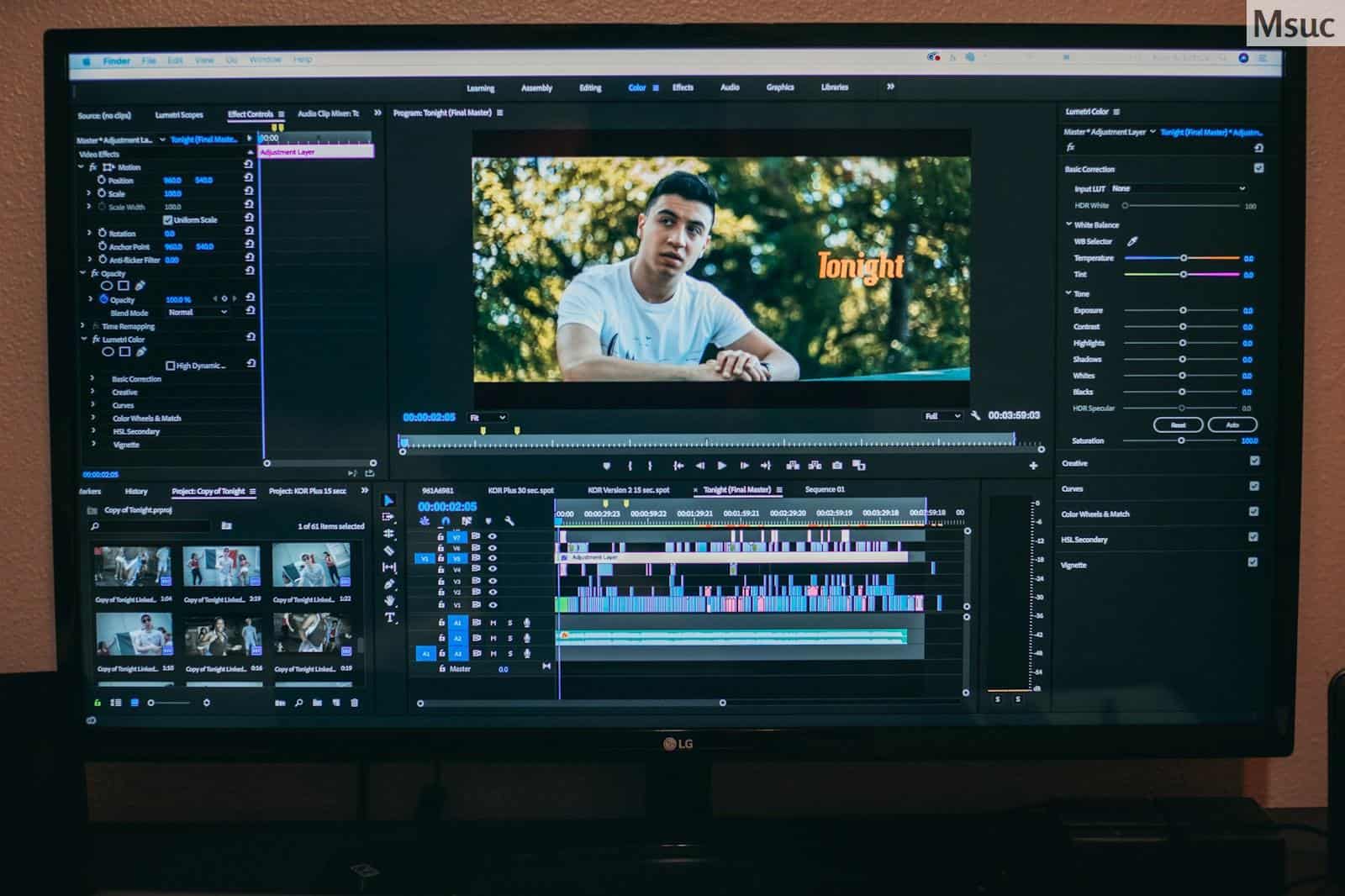Image resolution: width=1345 pixels, height=896 pixels.
Task: Click the Auto tone button
Action: (1232, 424)
